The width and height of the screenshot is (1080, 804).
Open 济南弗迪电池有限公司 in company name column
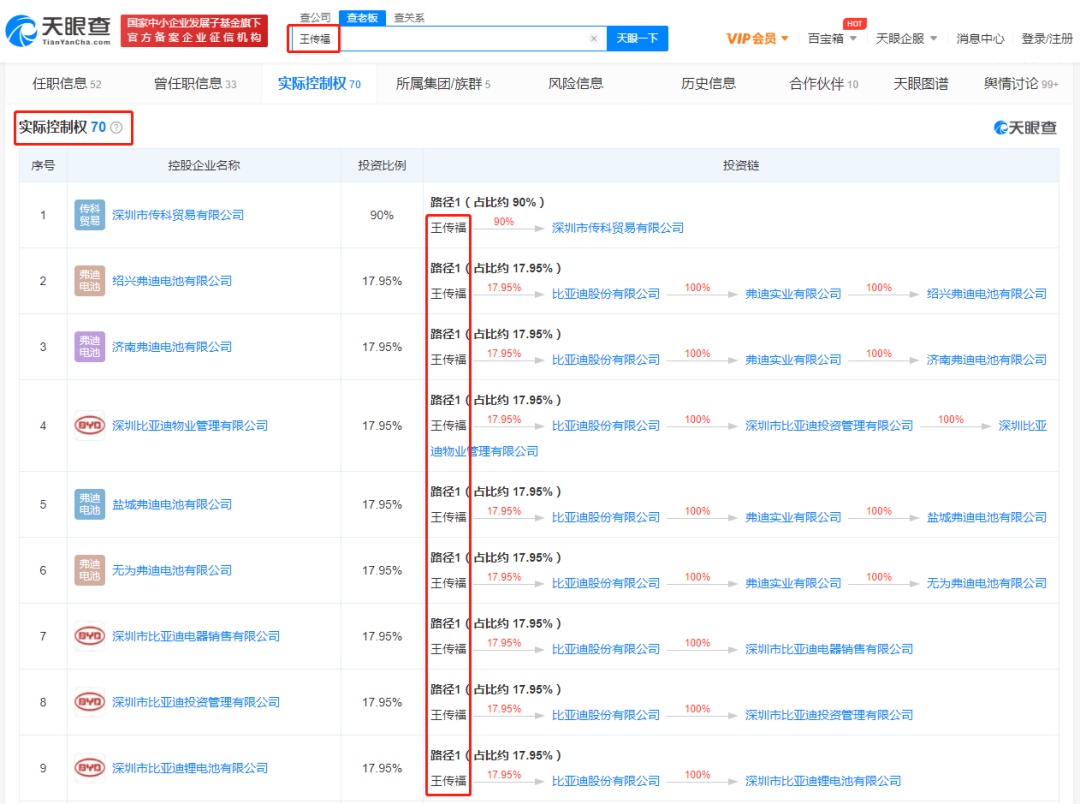click(172, 347)
